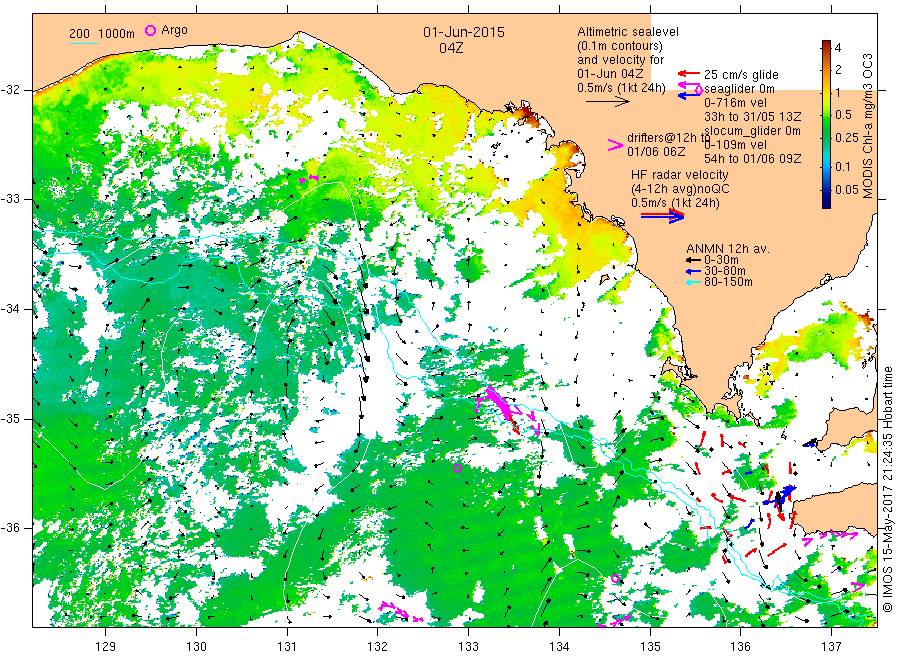The width and height of the screenshot is (900, 660).
Task: Click the cyan isobath line under '200 1000m'
Action: pyautogui.click(x=83, y=43)
